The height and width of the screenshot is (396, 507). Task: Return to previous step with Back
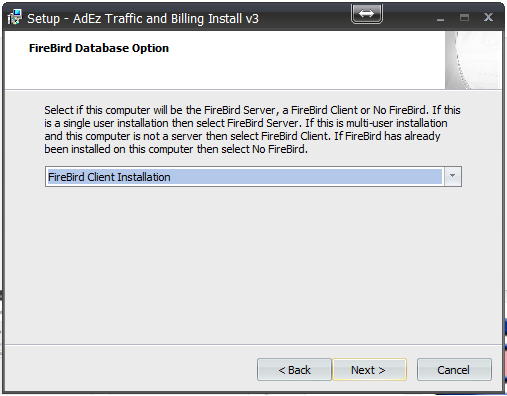[294, 370]
